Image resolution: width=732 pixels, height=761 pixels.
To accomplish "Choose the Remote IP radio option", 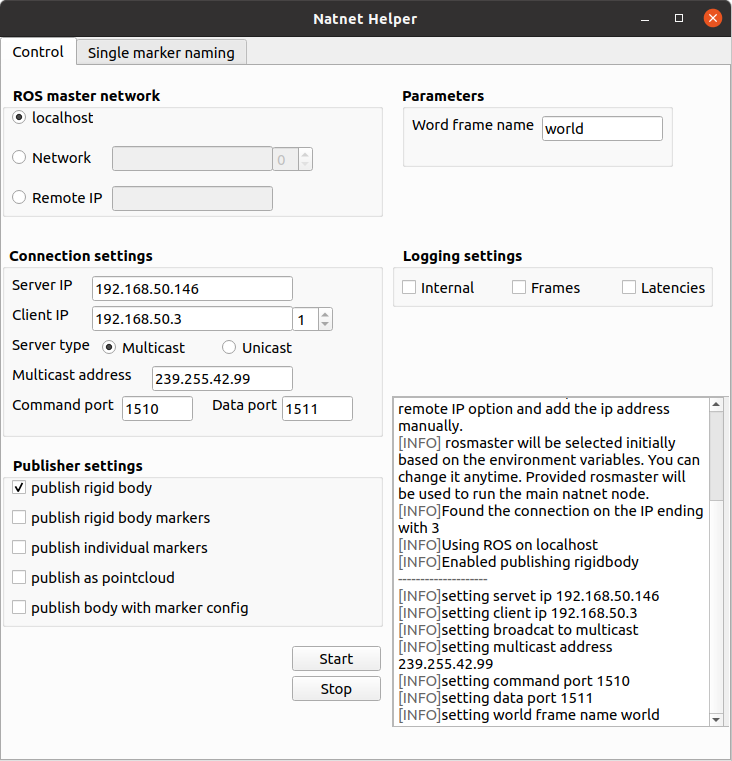I will tap(19, 198).
